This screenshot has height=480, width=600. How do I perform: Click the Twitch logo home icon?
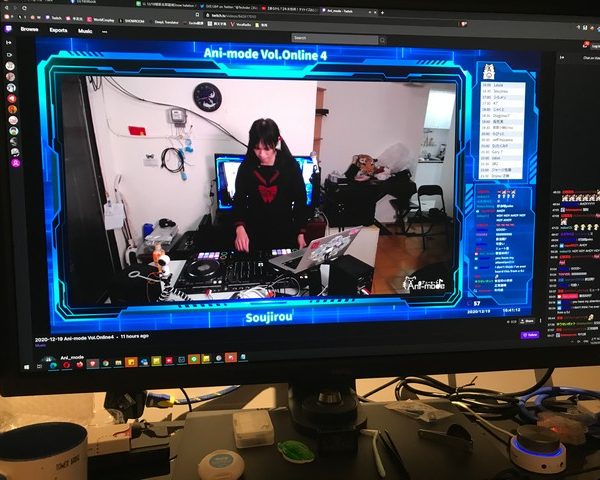pyautogui.click(x=10, y=31)
